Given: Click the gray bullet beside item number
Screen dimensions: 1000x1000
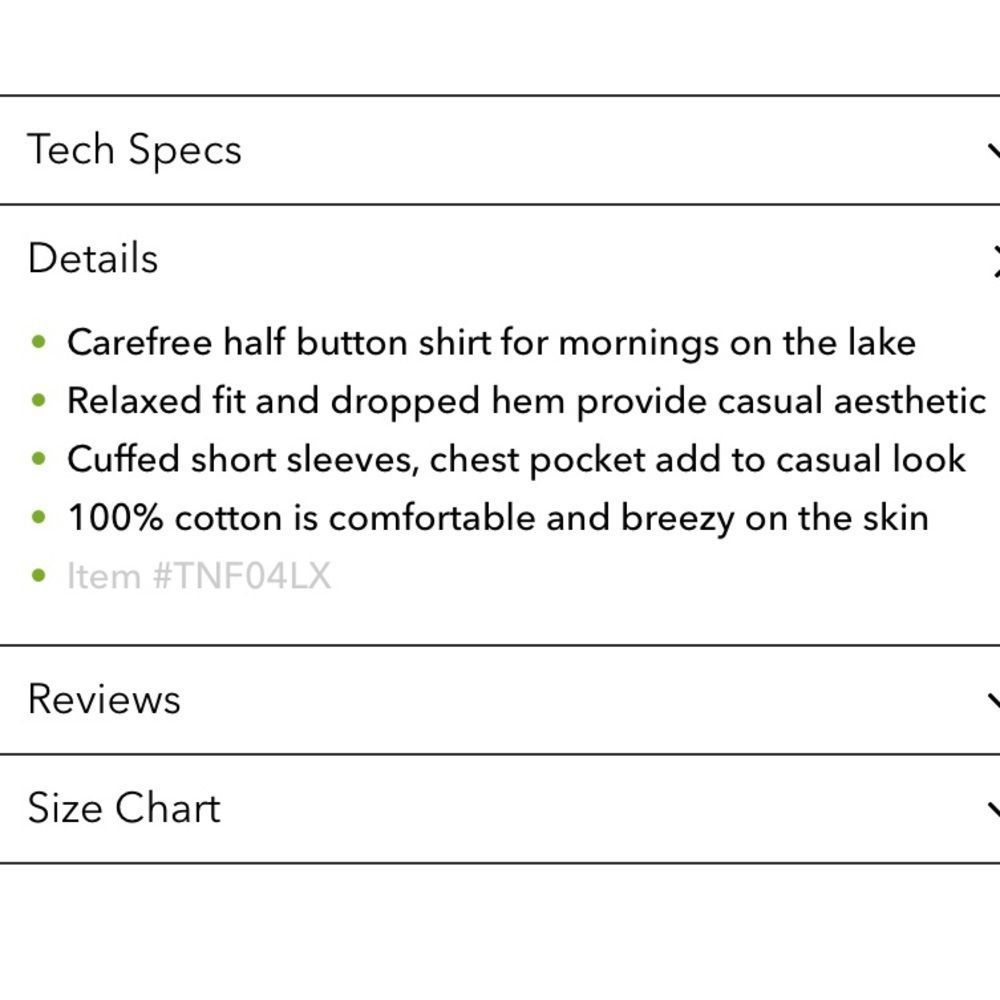Looking at the screenshot, I should (39, 575).
